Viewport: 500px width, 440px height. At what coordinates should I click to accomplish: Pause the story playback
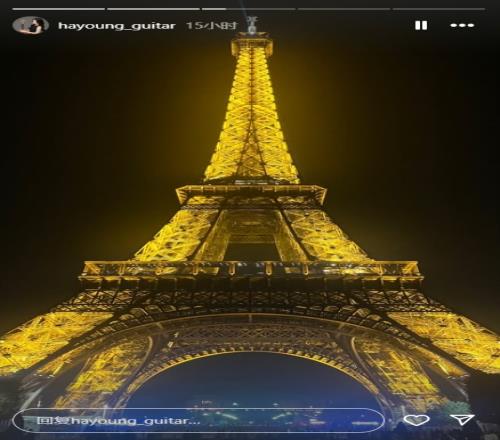coord(421,25)
